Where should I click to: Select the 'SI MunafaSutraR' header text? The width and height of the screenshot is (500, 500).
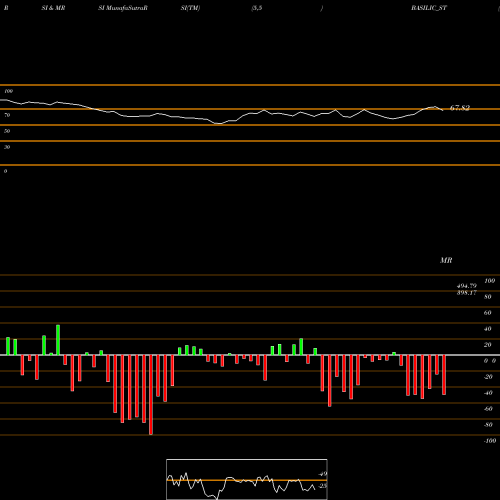[x=123, y=8]
